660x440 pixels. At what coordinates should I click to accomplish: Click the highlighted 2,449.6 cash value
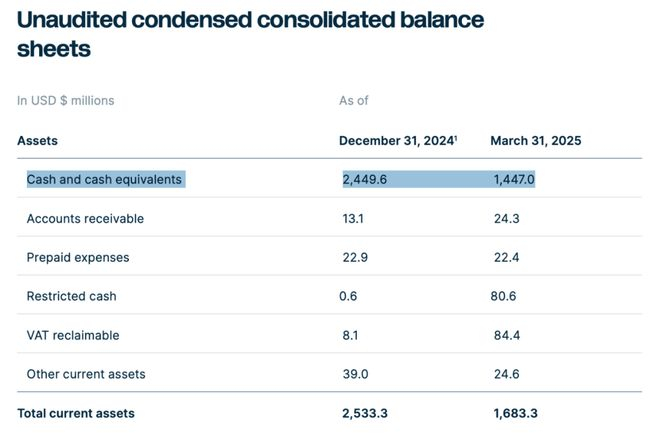click(x=364, y=179)
